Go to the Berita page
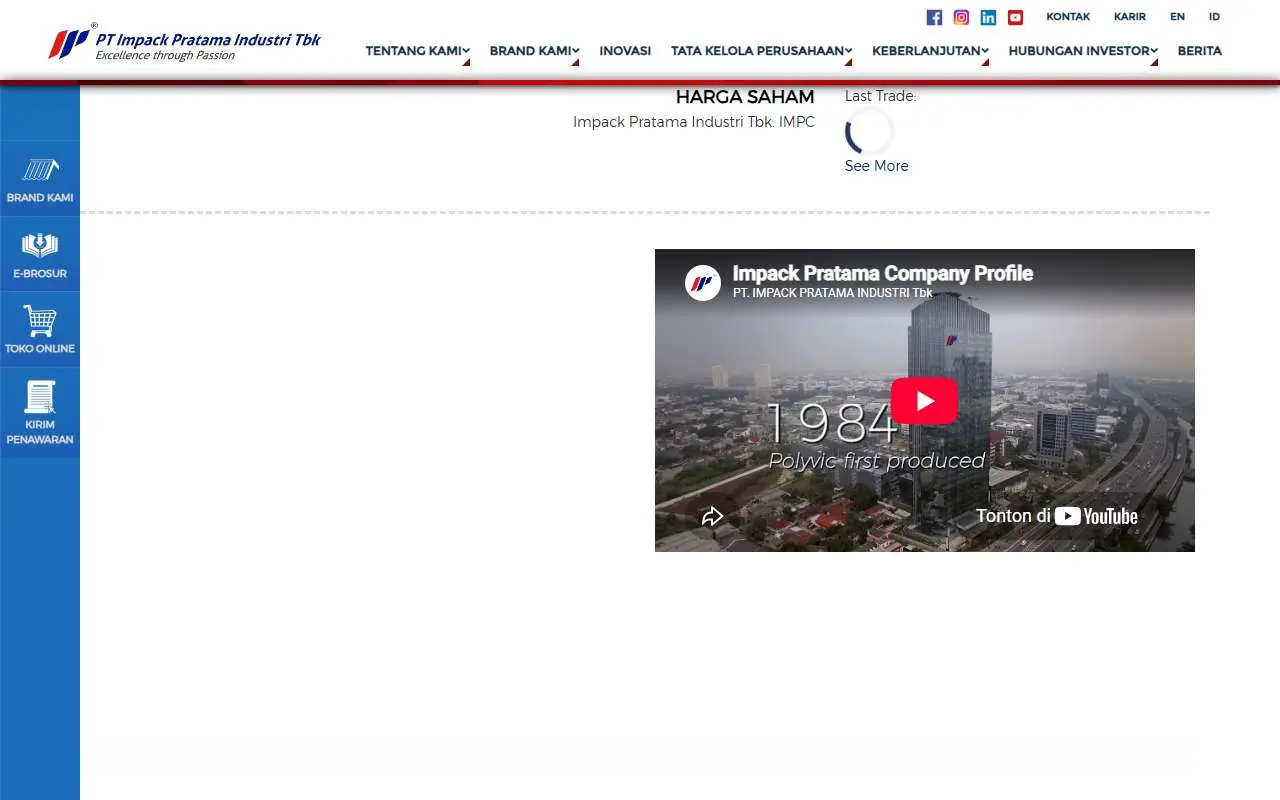 (1200, 51)
